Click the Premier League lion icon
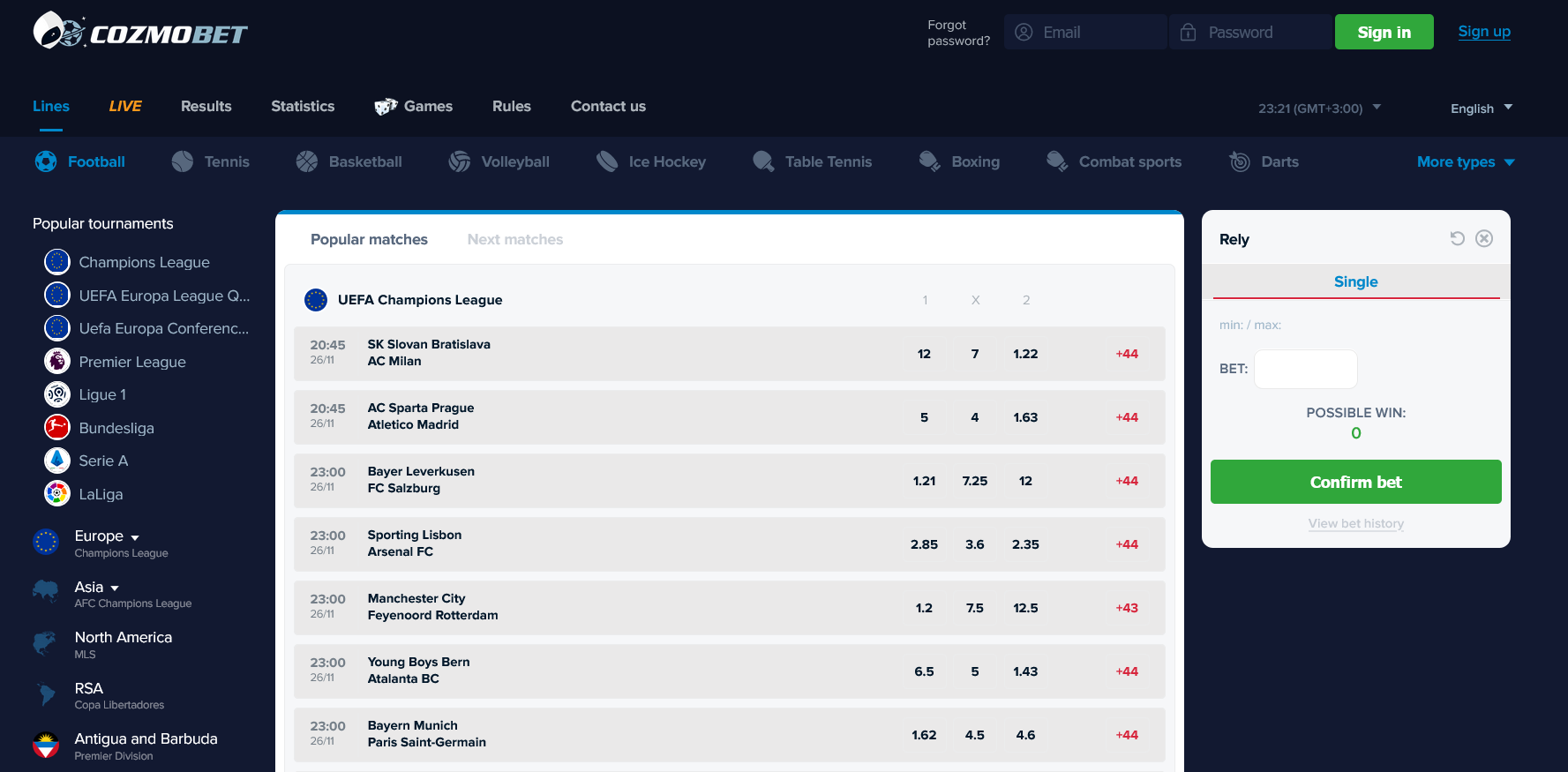Viewport: 1568px width, 772px height. tap(57, 362)
